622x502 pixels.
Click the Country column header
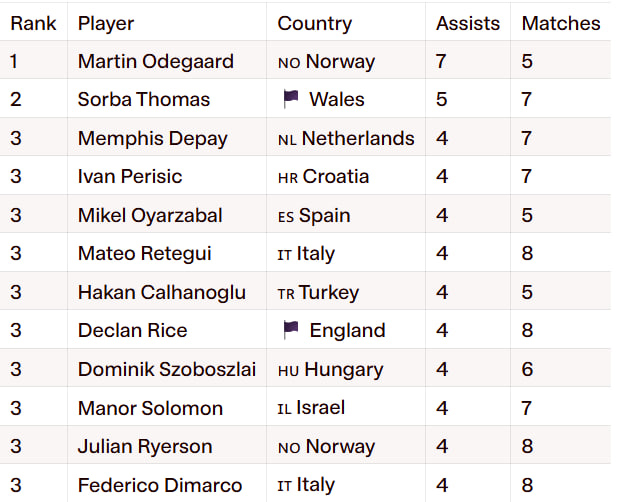314,23
